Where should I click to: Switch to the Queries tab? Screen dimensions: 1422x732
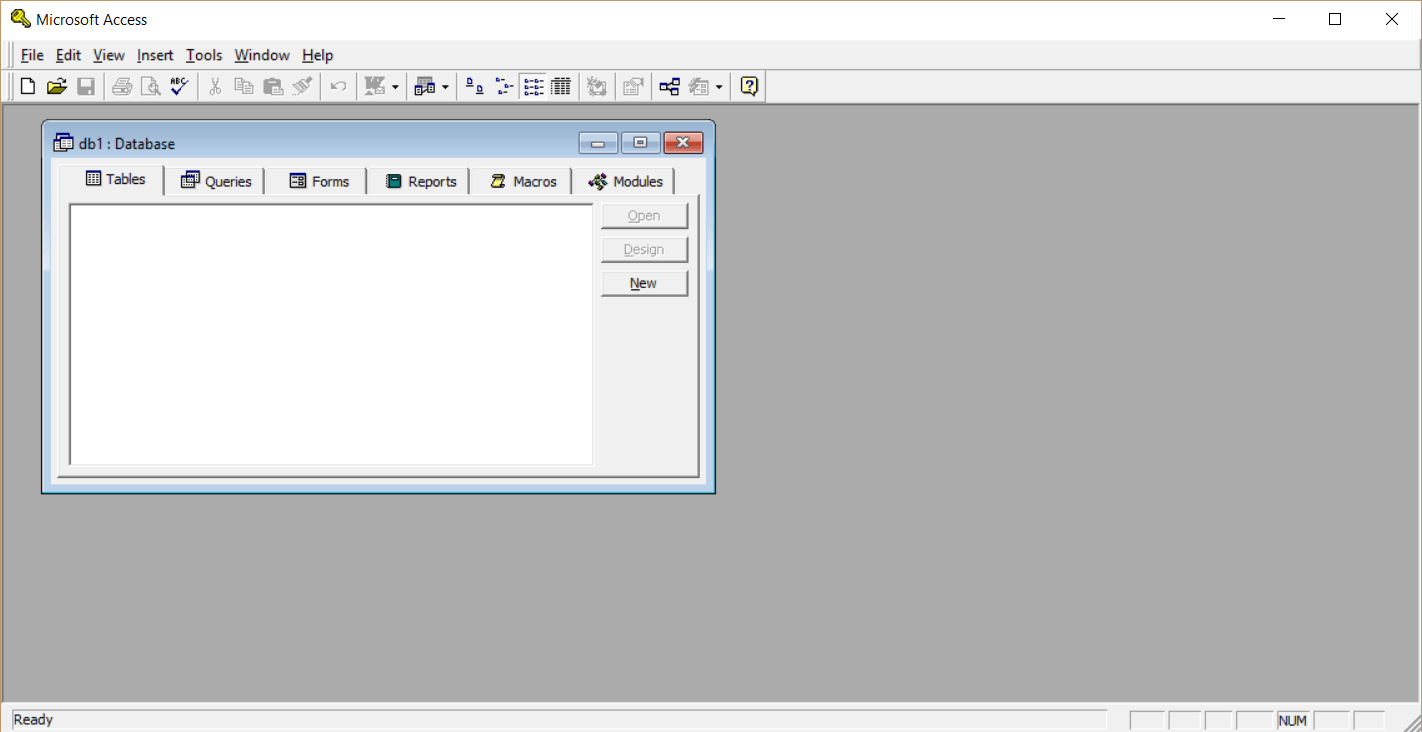click(x=216, y=180)
